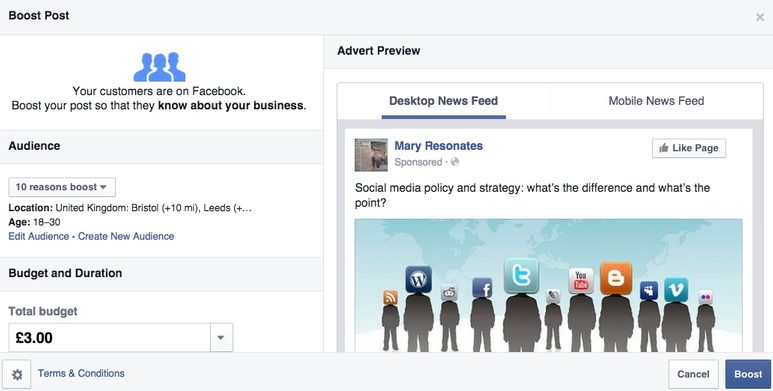The width and height of the screenshot is (773, 391).
Task: Click the settings gear icon
Action: (17, 375)
